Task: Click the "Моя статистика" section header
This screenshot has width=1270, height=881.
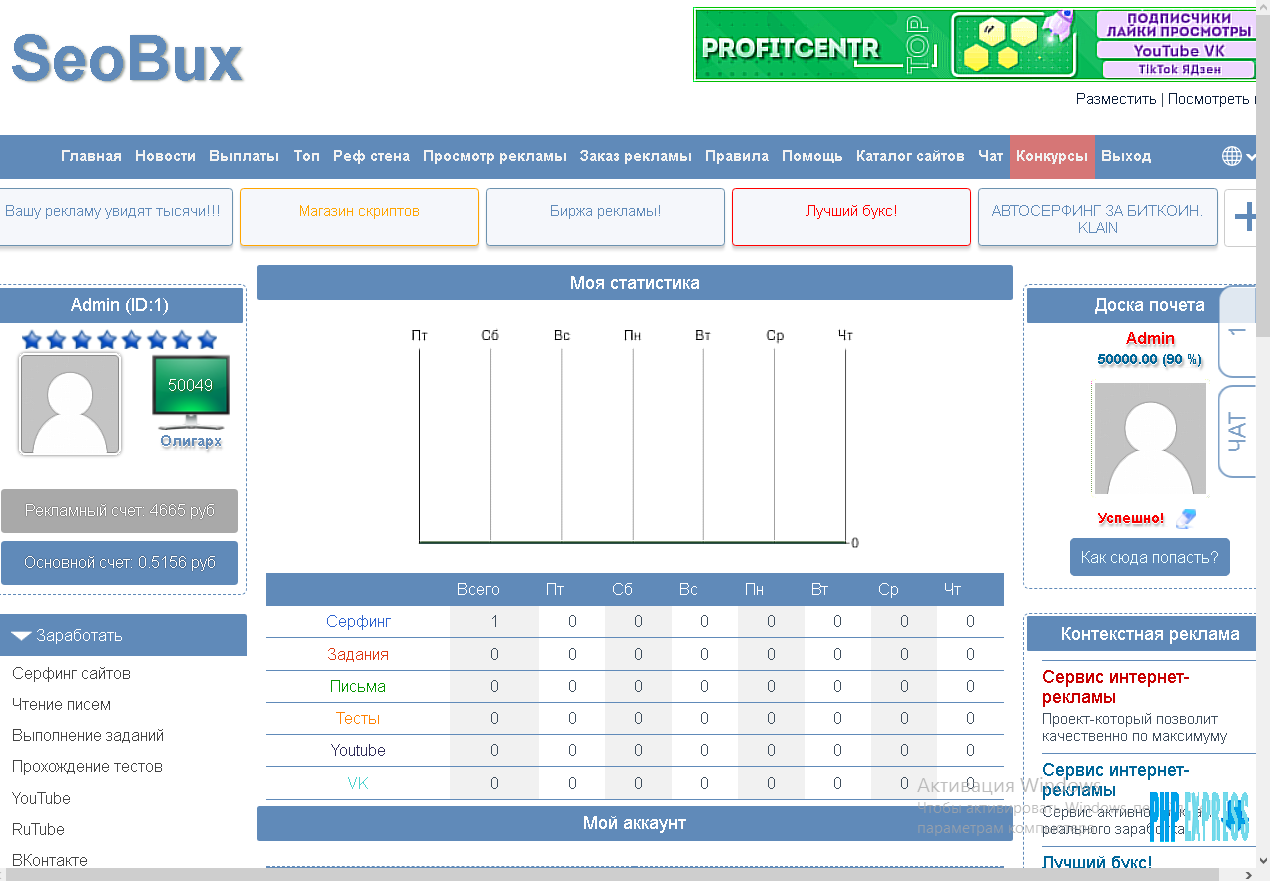Action: coord(635,283)
